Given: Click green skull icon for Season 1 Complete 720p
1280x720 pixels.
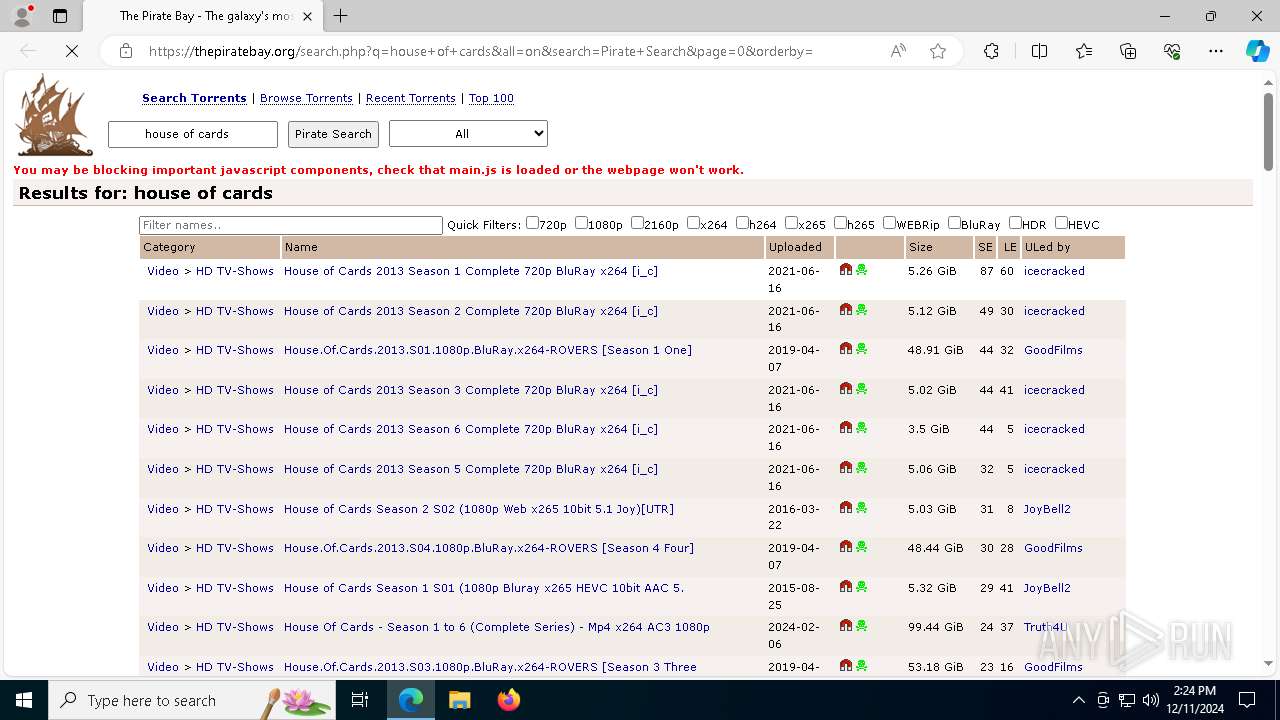Looking at the screenshot, I should click(x=861, y=270).
